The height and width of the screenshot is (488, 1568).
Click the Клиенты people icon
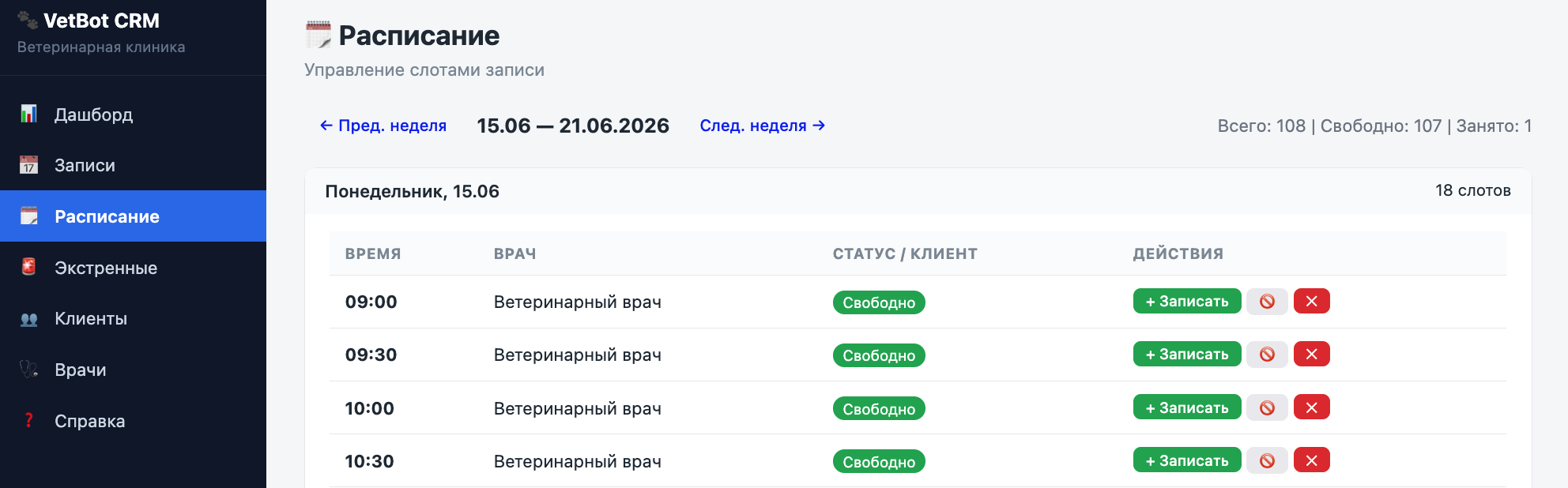click(28, 318)
